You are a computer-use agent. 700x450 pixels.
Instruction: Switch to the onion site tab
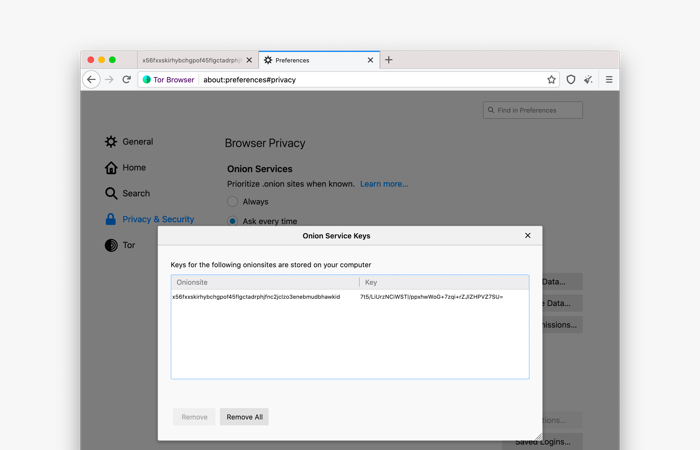point(190,60)
